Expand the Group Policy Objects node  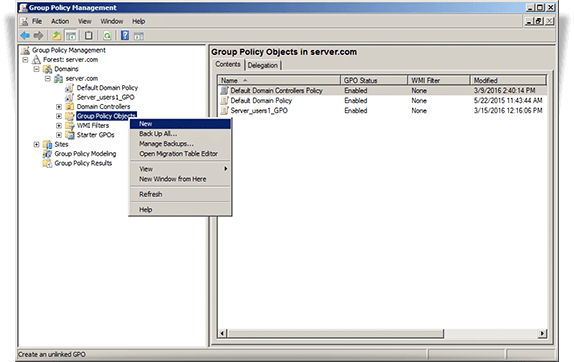[59, 116]
